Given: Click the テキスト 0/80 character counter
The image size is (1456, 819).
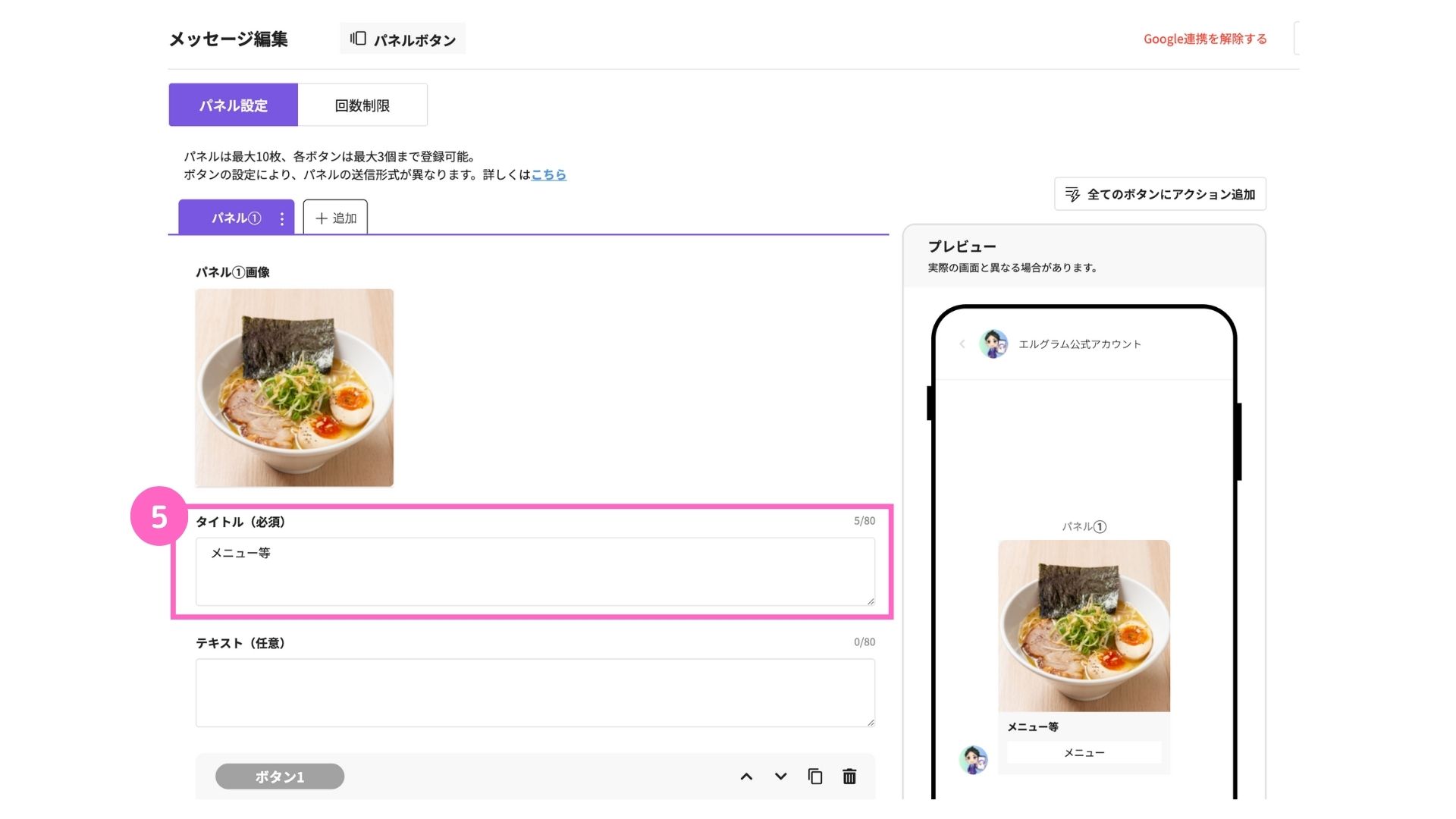Looking at the screenshot, I should click(864, 642).
